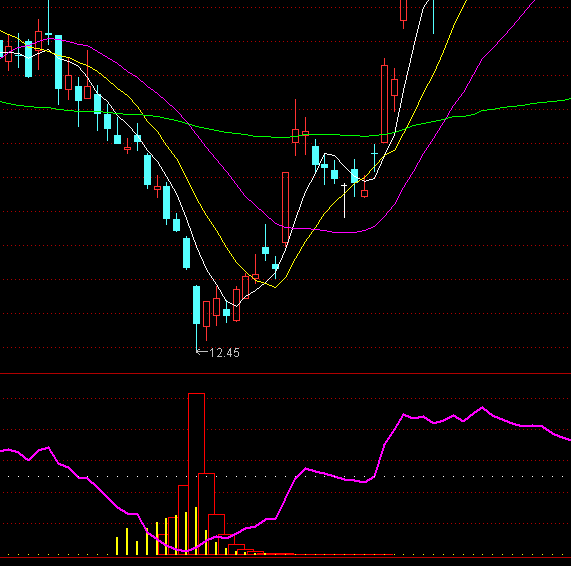Select the white doji candlestick
The image size is (571, 566).
click(344, 201)
